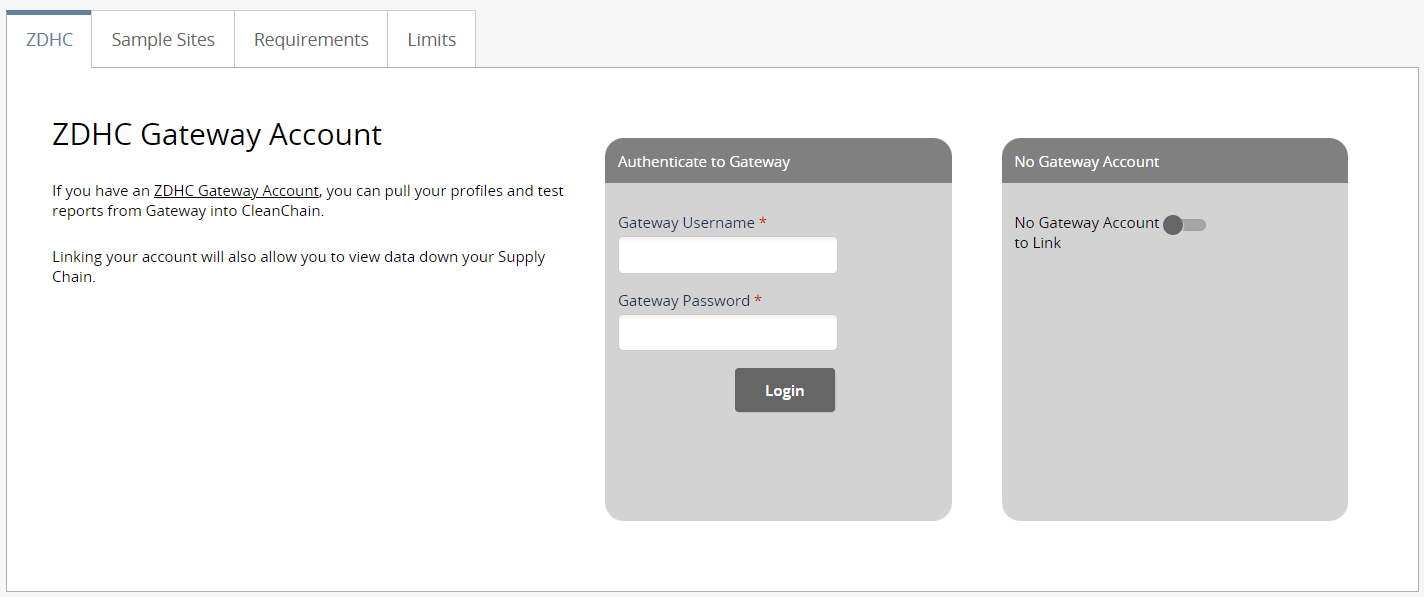
Task: Click the 'Gateway Password' label
Action: [x=690, y=301]
